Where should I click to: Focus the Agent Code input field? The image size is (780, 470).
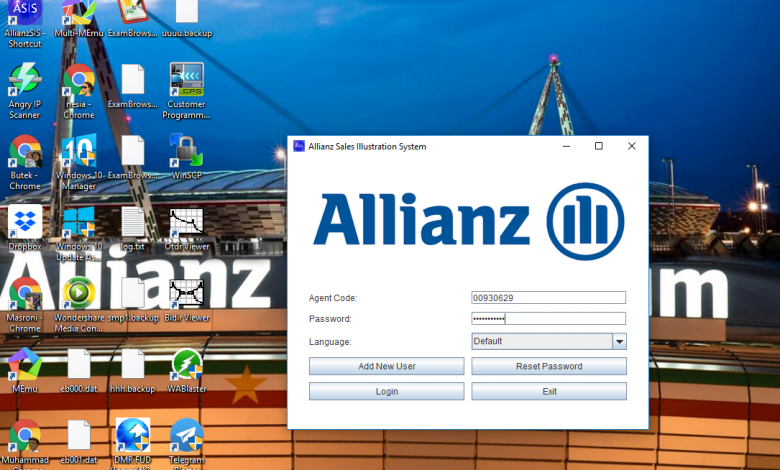(x=548, y=298)
